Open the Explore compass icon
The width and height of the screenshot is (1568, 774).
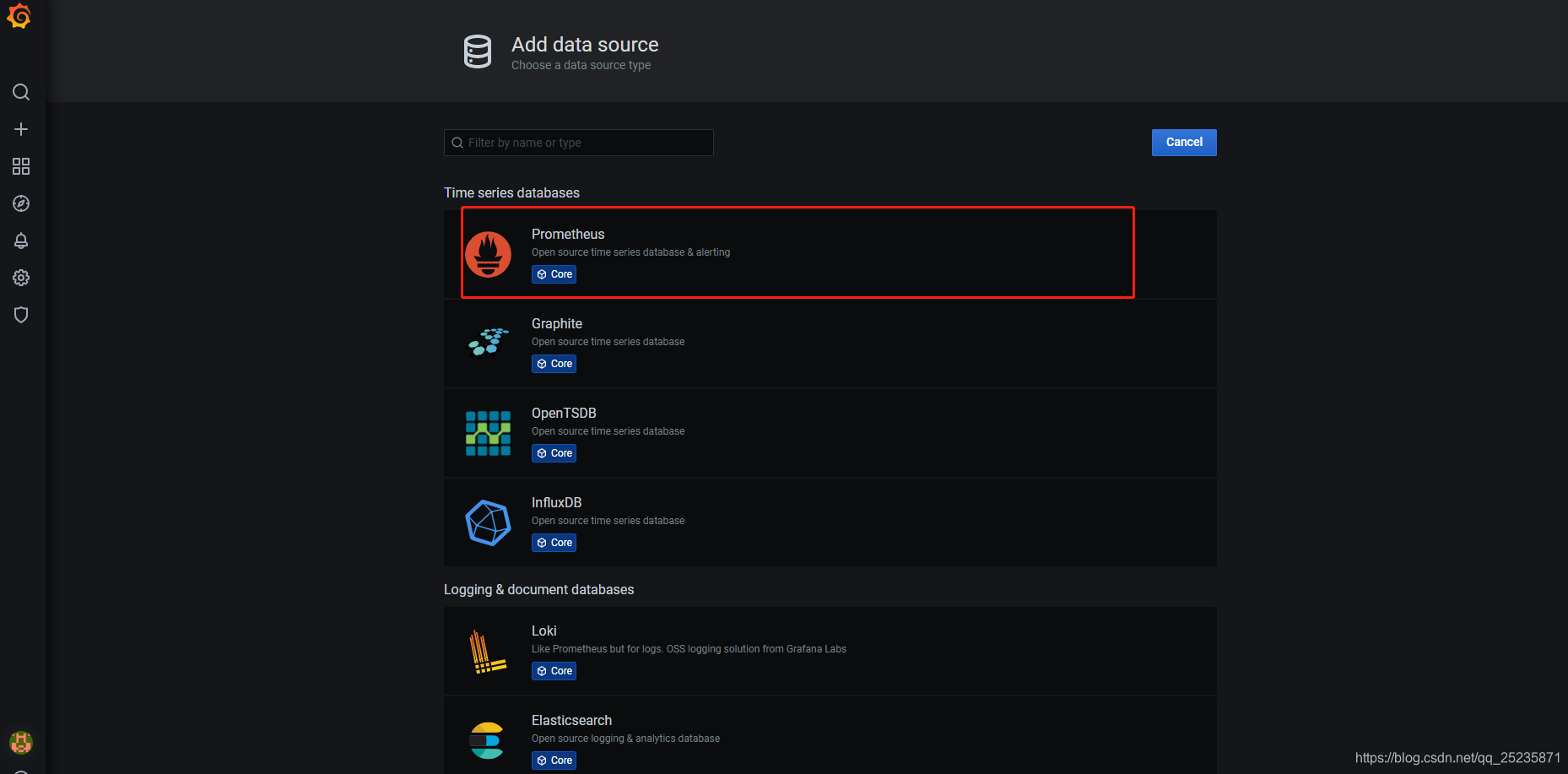(21, 203)
